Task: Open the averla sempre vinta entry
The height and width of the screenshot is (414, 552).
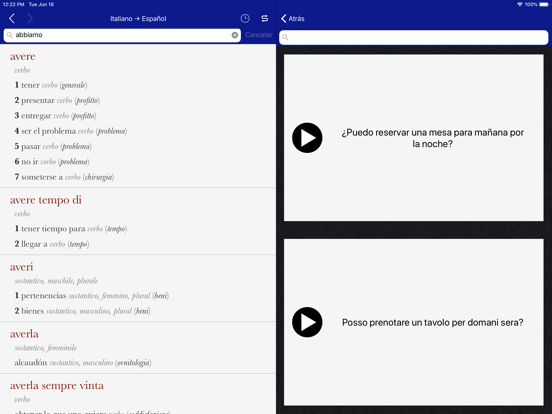Action: pyautogui.click(x=57, y=385)
